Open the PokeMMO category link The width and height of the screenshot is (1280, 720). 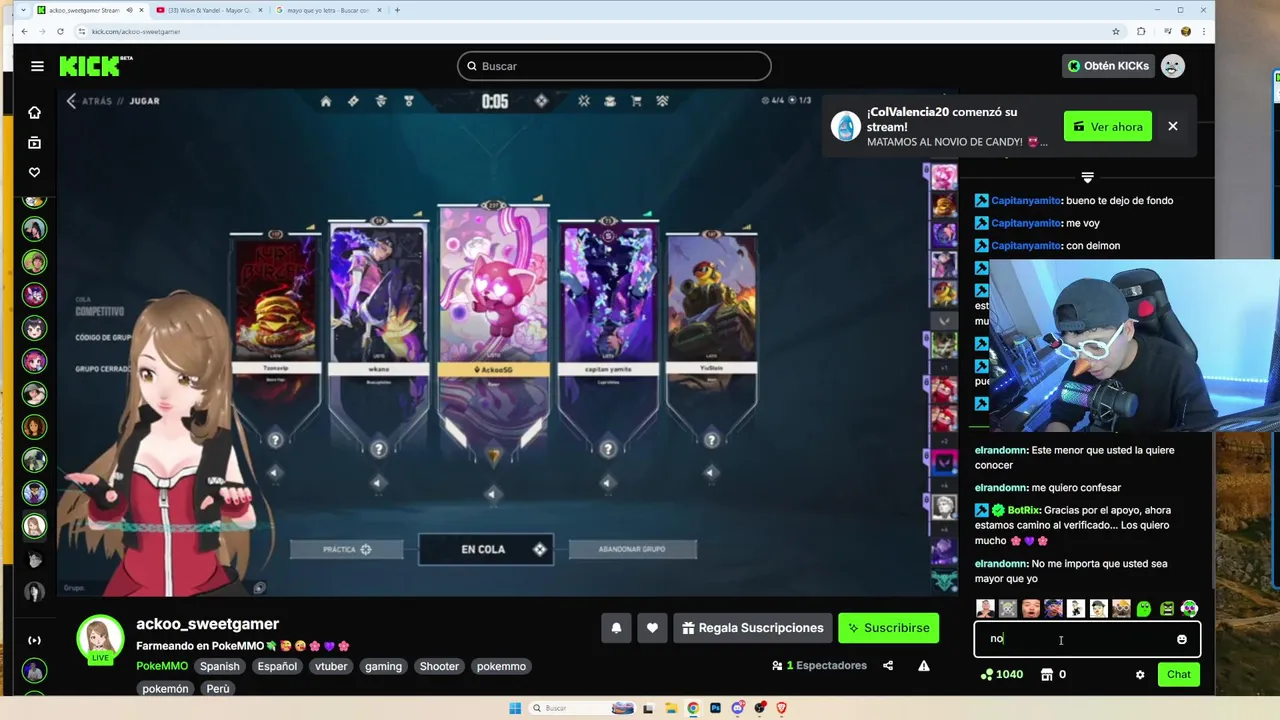click(x=162, y=666)
